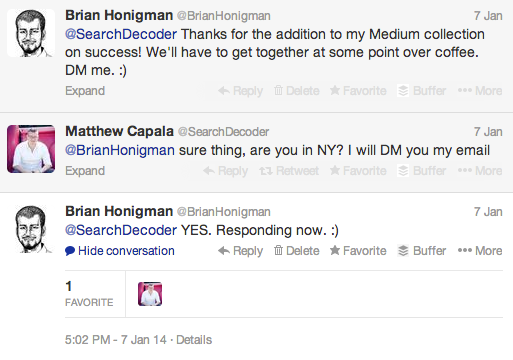Open @SearchDecoder mention in first tweet
513x360 pixels.
[x=121, y=34]
